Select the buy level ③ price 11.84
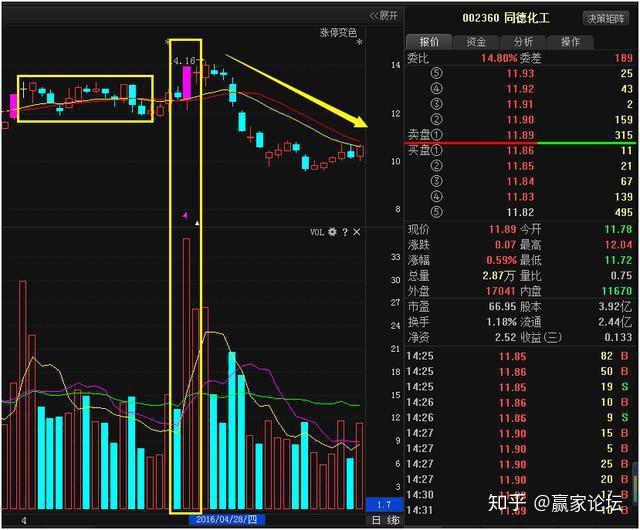The width and height of the screenshot is (640, 530). [520, 181]
